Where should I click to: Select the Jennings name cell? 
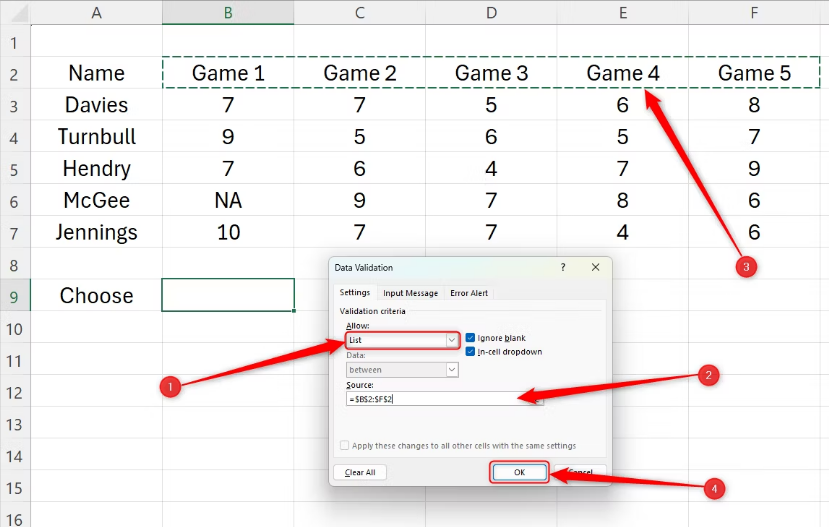(96, 232)
